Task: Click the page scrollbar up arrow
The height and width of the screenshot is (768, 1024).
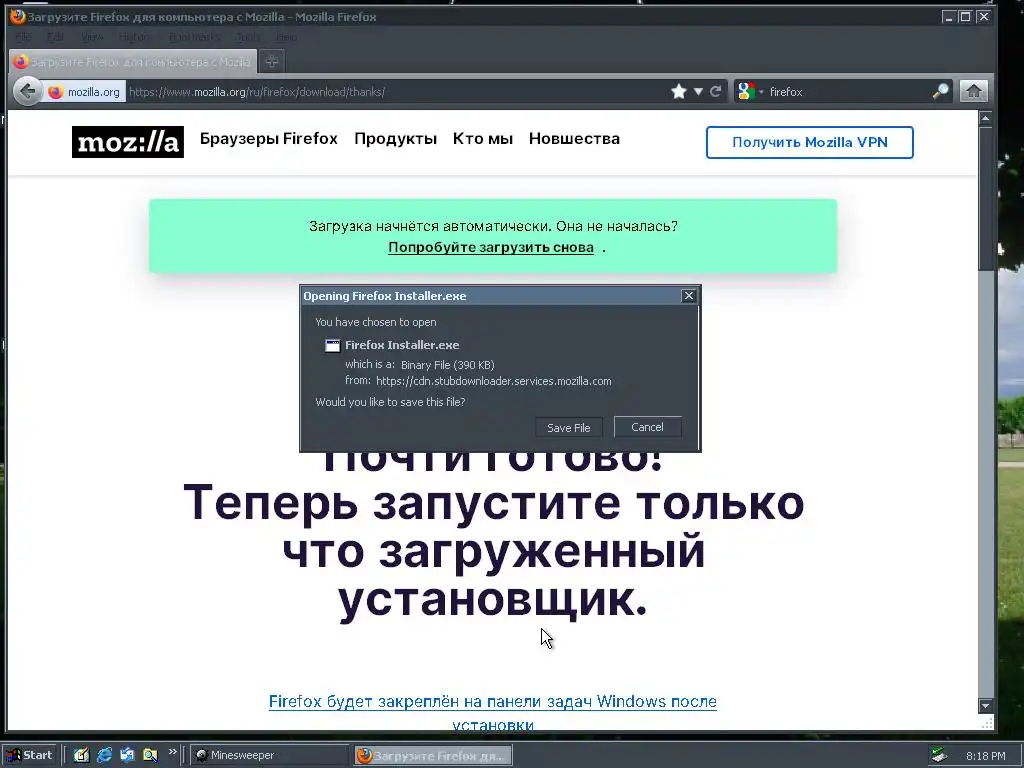Action: [x=985, y=118]
